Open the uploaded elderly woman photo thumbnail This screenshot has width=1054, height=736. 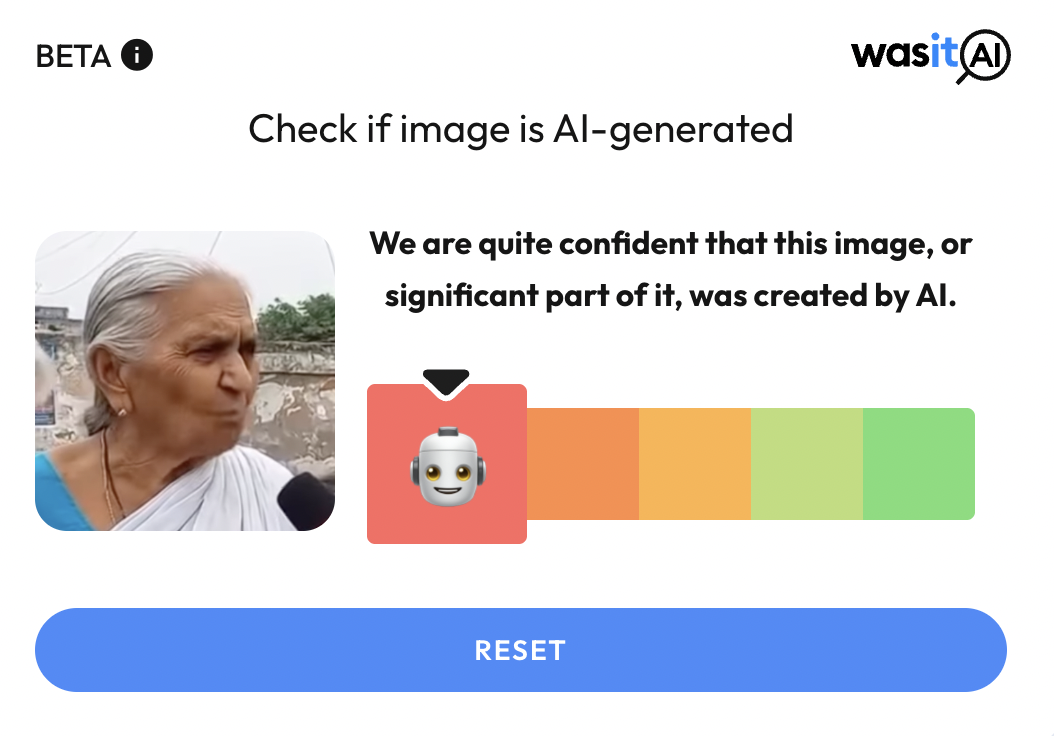coord(185,381)
